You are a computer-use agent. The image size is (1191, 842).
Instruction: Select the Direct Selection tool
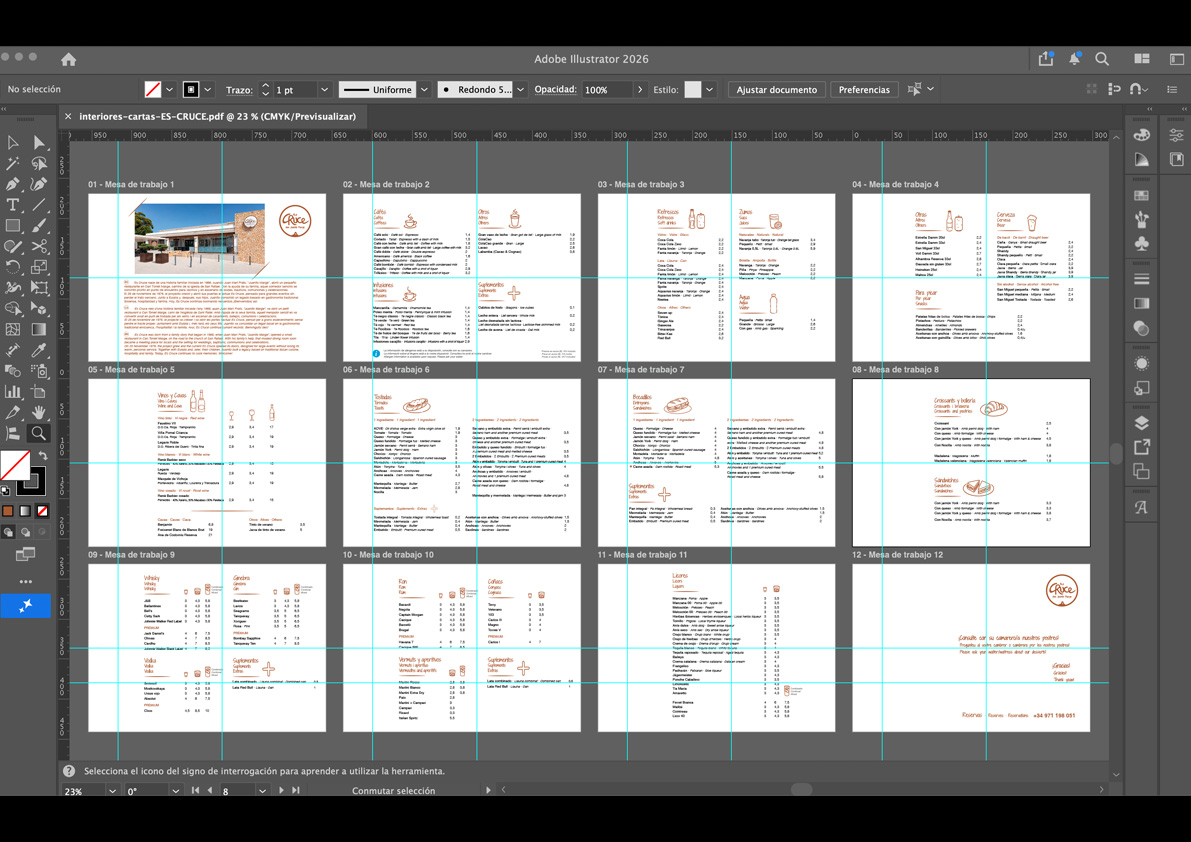[39, 143]
